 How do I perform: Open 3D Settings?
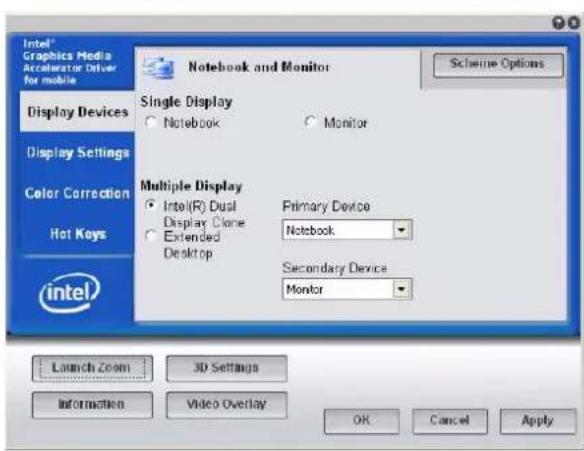click(x=226, y=368)
